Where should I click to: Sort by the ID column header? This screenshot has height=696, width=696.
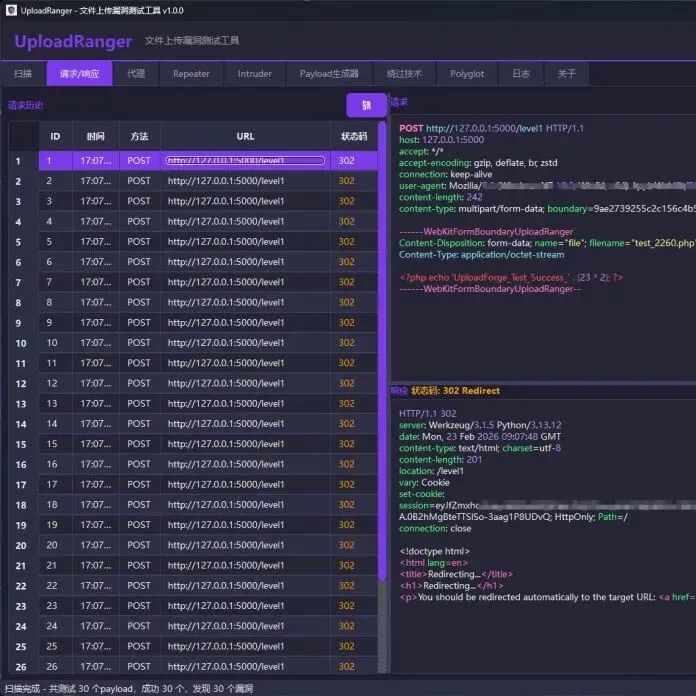pos(55,136)
